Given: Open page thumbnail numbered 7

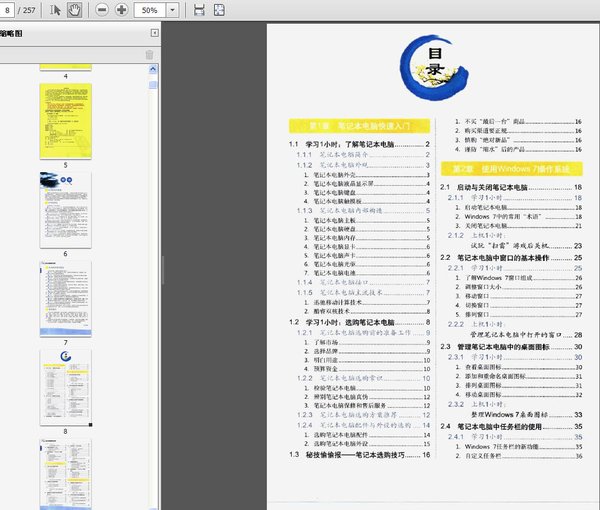Looking at the screenshot, I should click(x=66, y=299).
